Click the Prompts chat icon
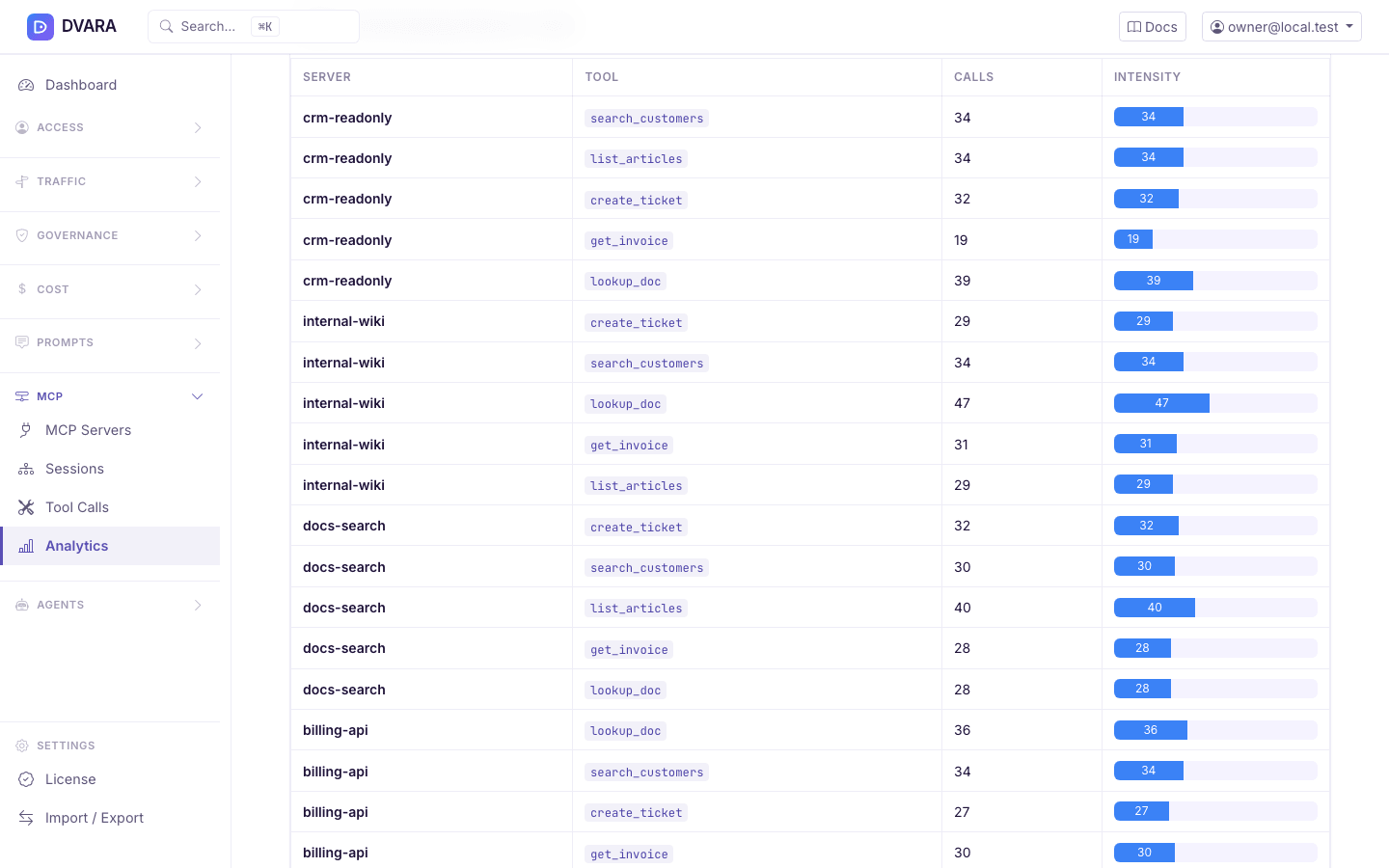 tap(22, 342)
